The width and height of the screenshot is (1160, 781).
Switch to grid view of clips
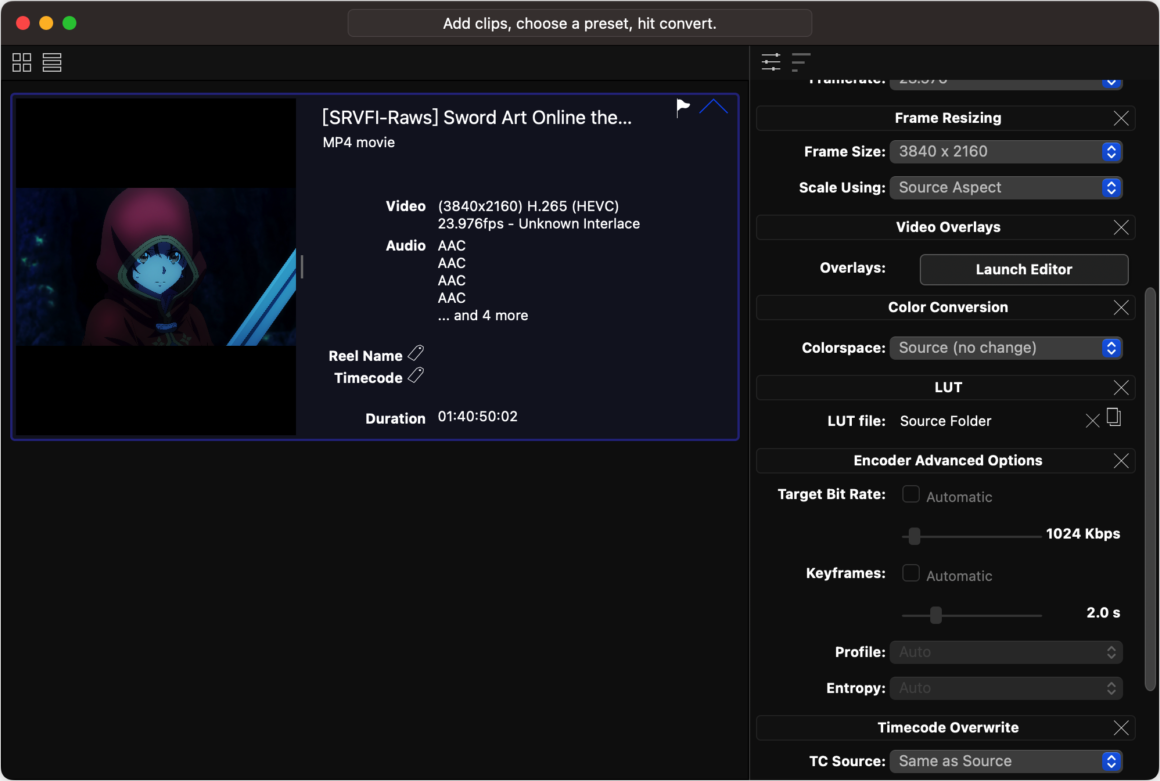coord(21,62)
